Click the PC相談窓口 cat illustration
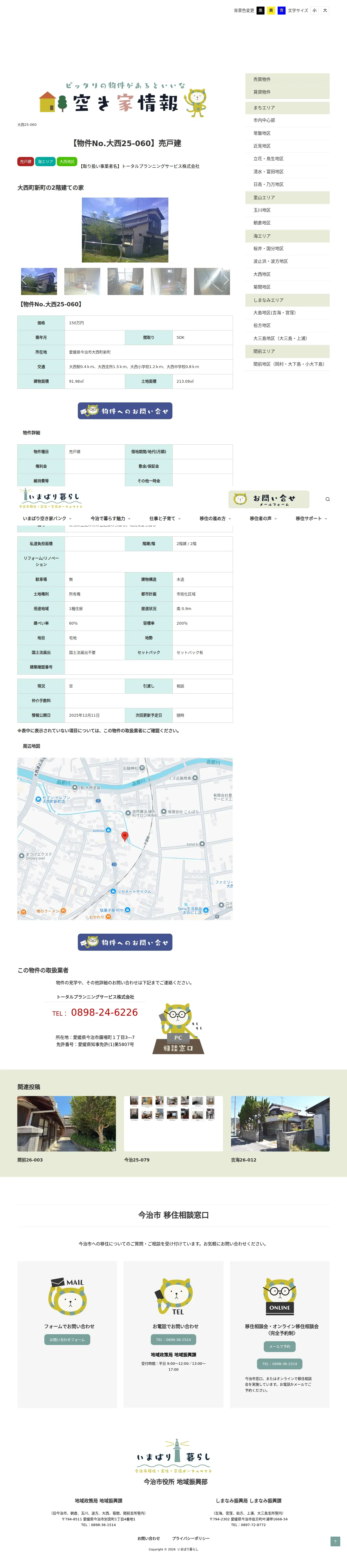 tap(178, 1029)
